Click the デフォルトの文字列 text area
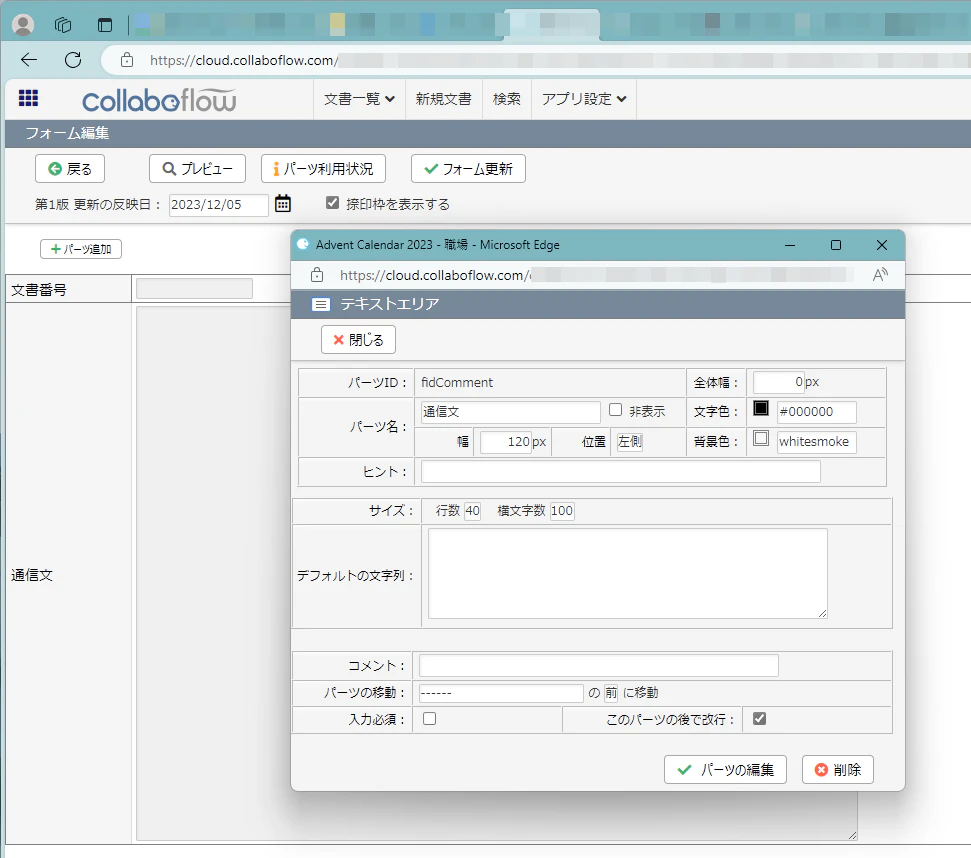This screenshot has height=858, width=971. pos(628,573)
